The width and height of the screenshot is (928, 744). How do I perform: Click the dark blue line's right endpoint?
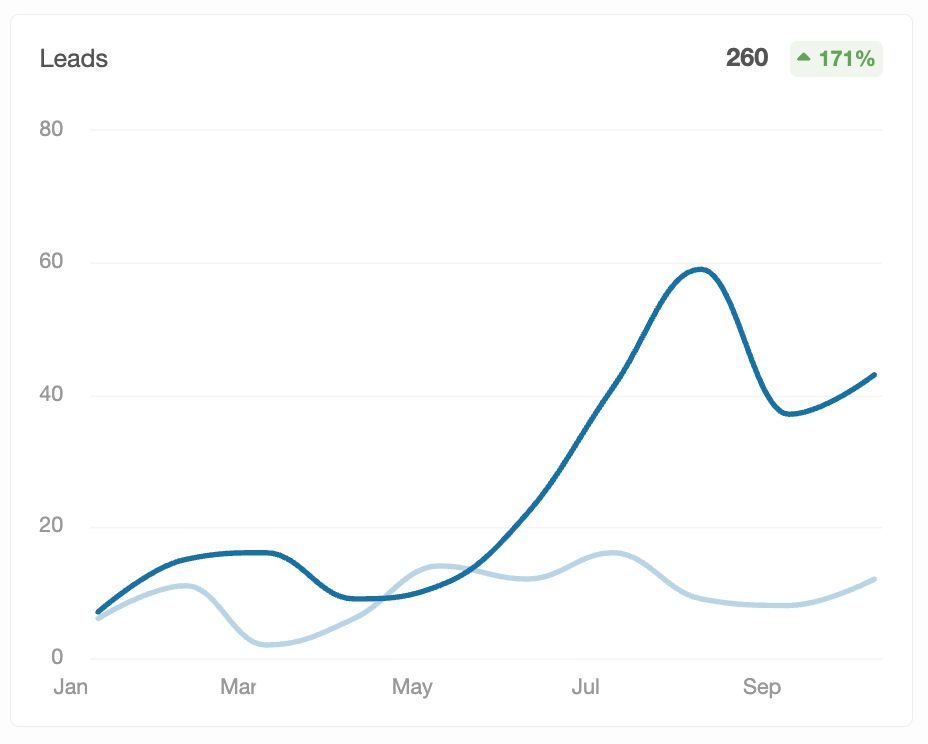[x=875, y=375]
